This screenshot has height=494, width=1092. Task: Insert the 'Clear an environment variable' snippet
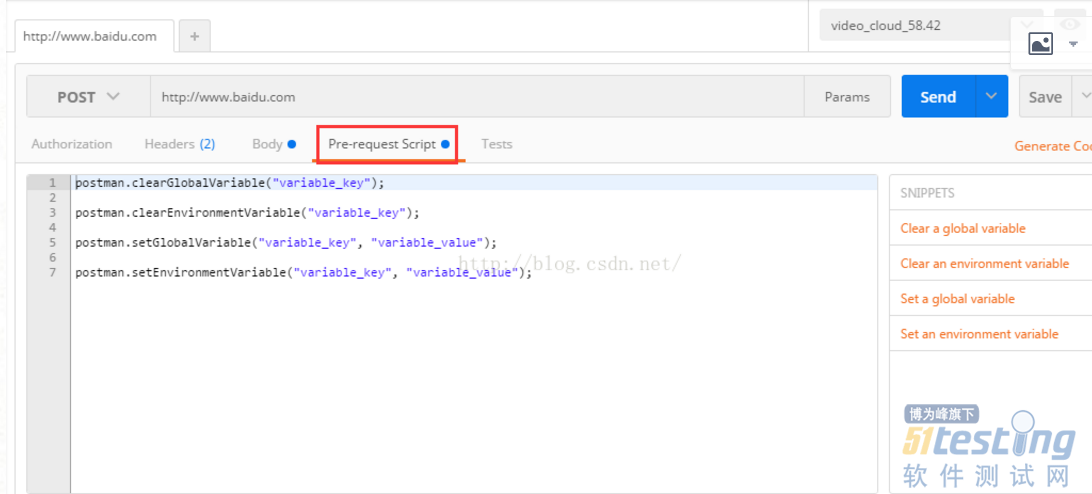pos(984,263)
